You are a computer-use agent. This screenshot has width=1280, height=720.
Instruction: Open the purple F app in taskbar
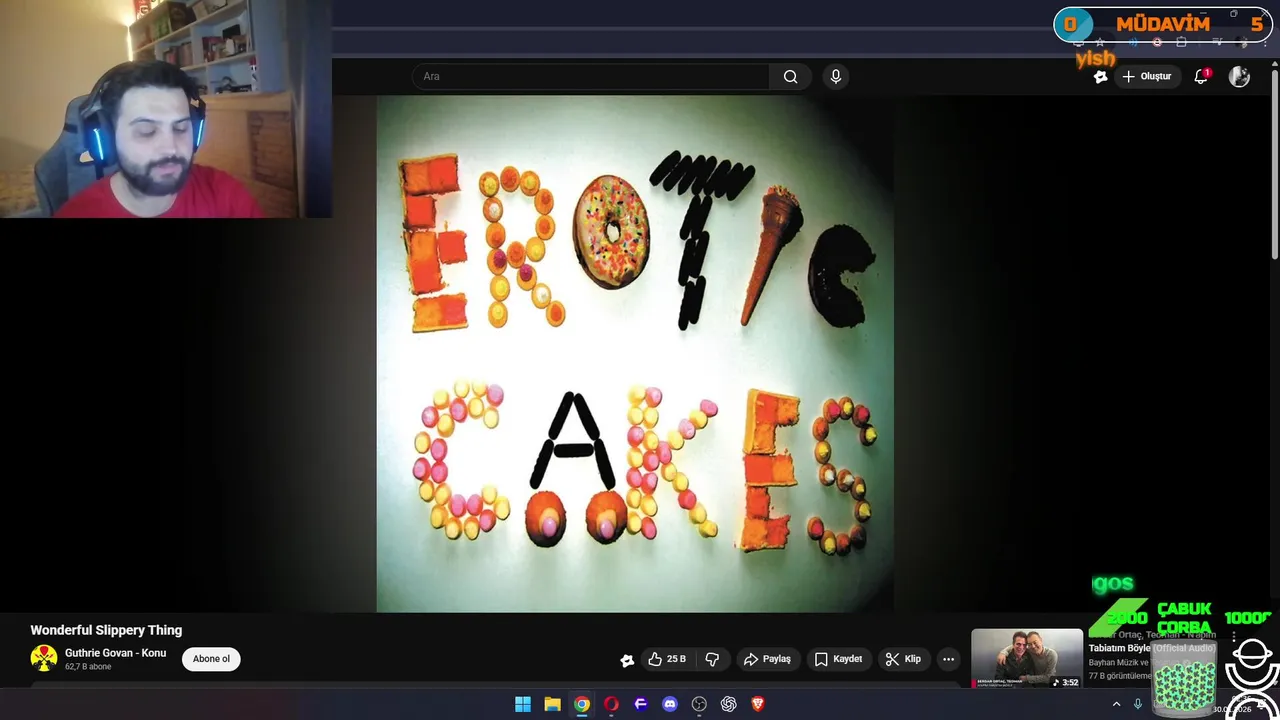pyautogui.click(x=641, y=704)
